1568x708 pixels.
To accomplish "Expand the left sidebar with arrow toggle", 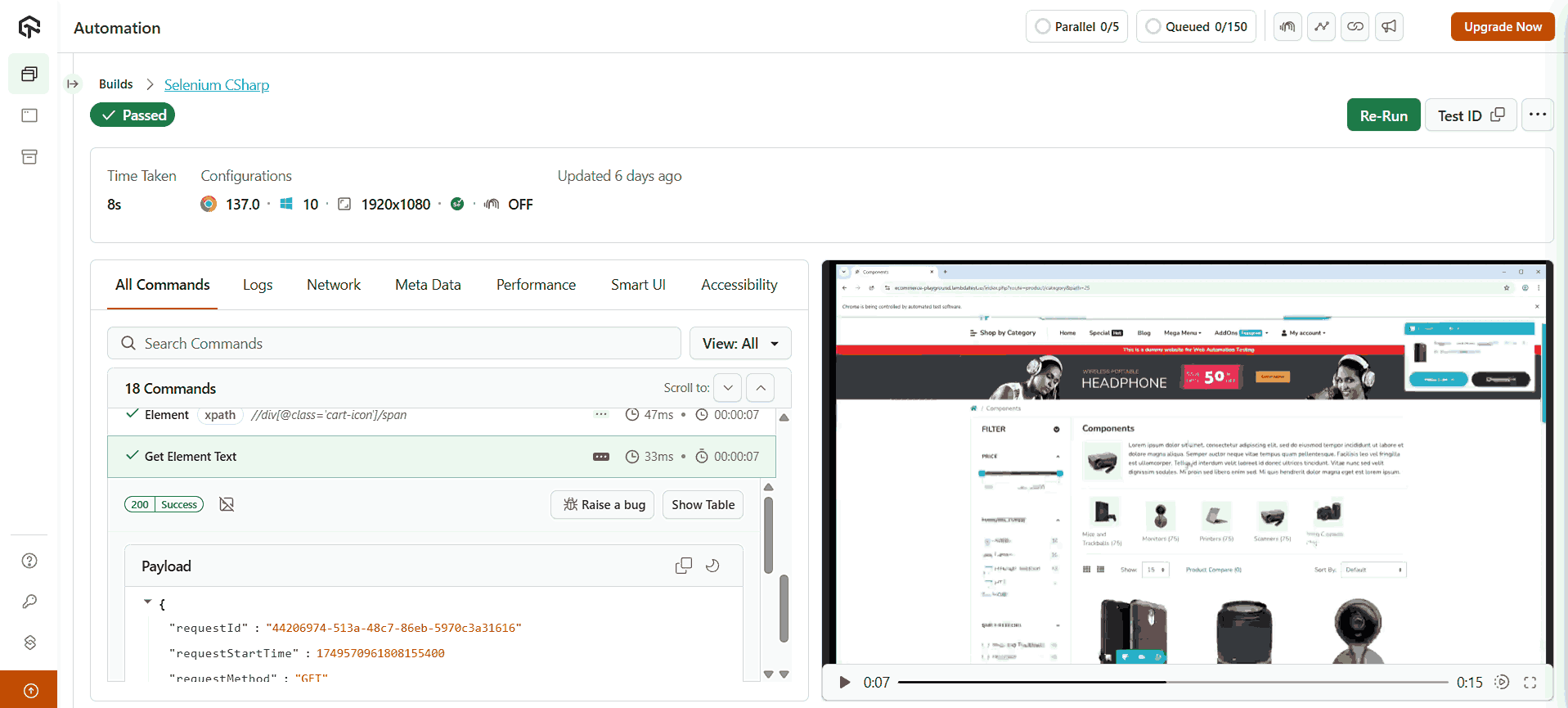I will (73, 83).
